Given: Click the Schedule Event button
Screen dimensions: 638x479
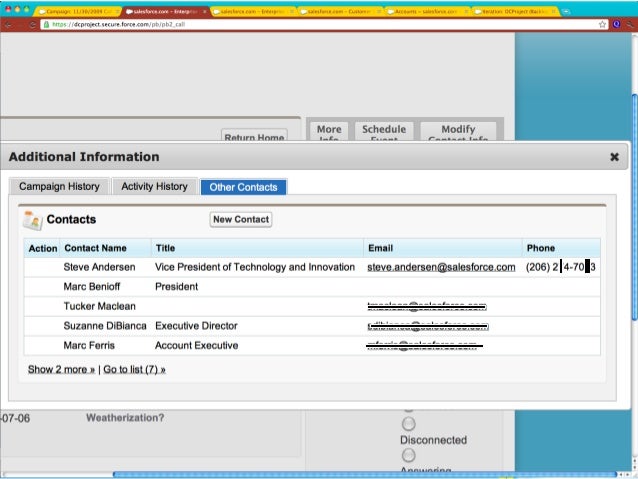Looking at the screenshot, I should click(384, 131).
